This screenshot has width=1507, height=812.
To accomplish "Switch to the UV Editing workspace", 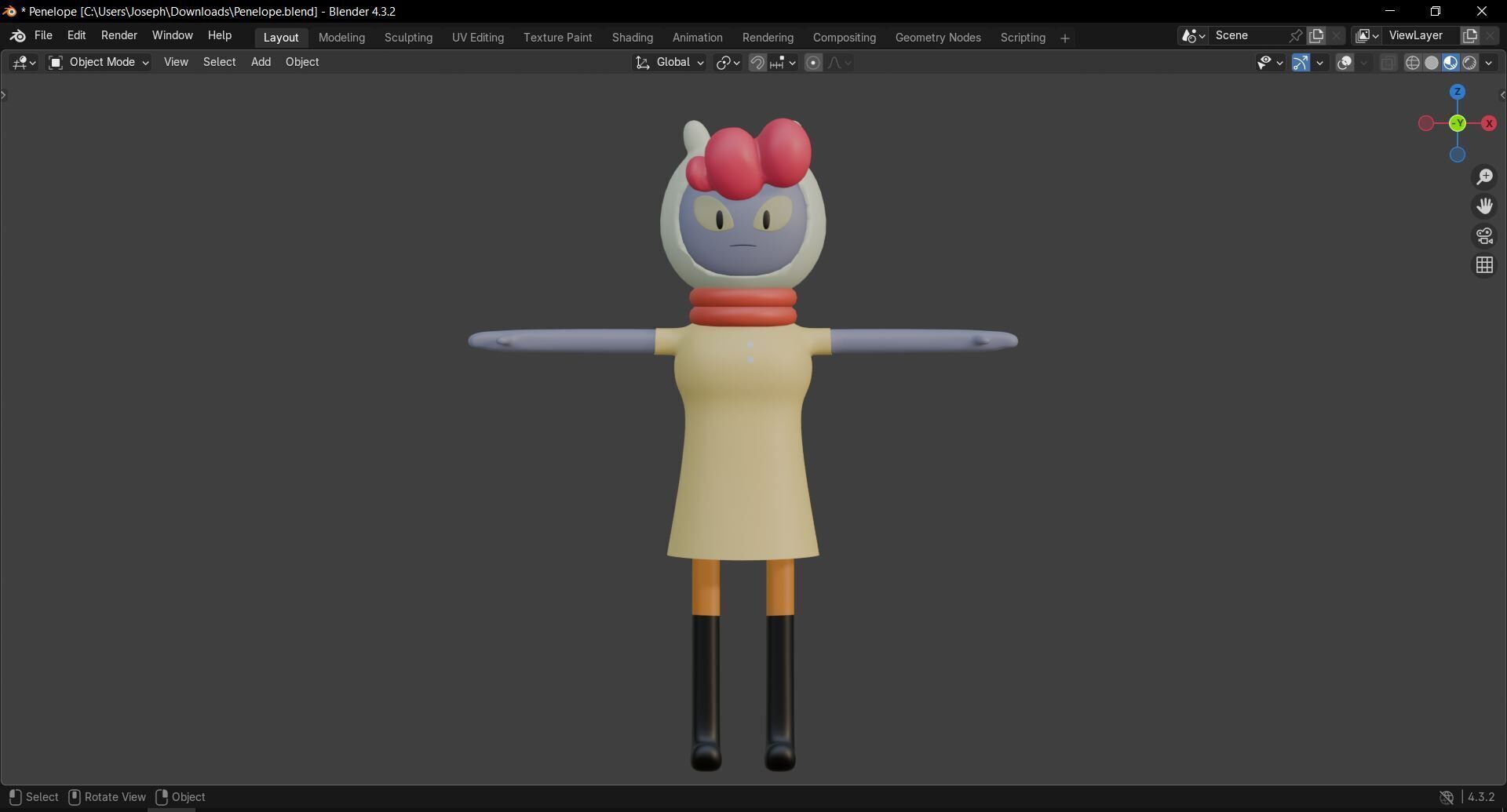I will [478, 38].
